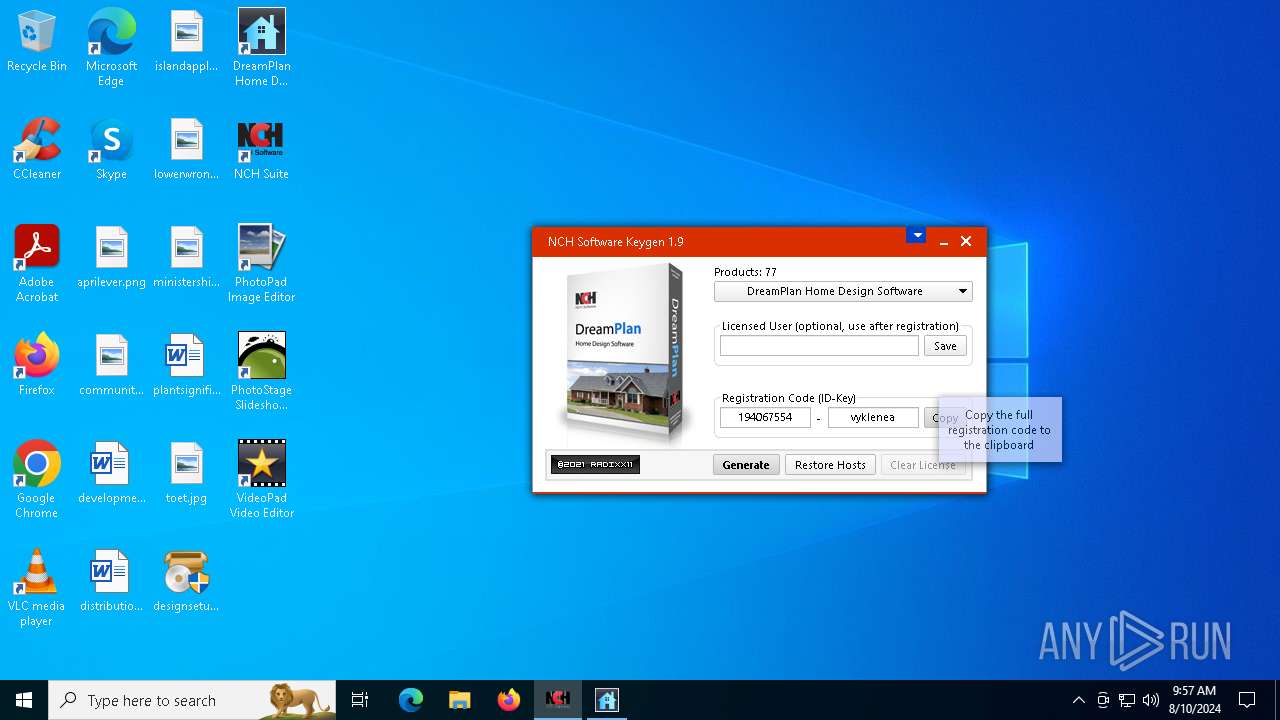
Task: Open Task View on the taskbar
Action: [360, 700]
